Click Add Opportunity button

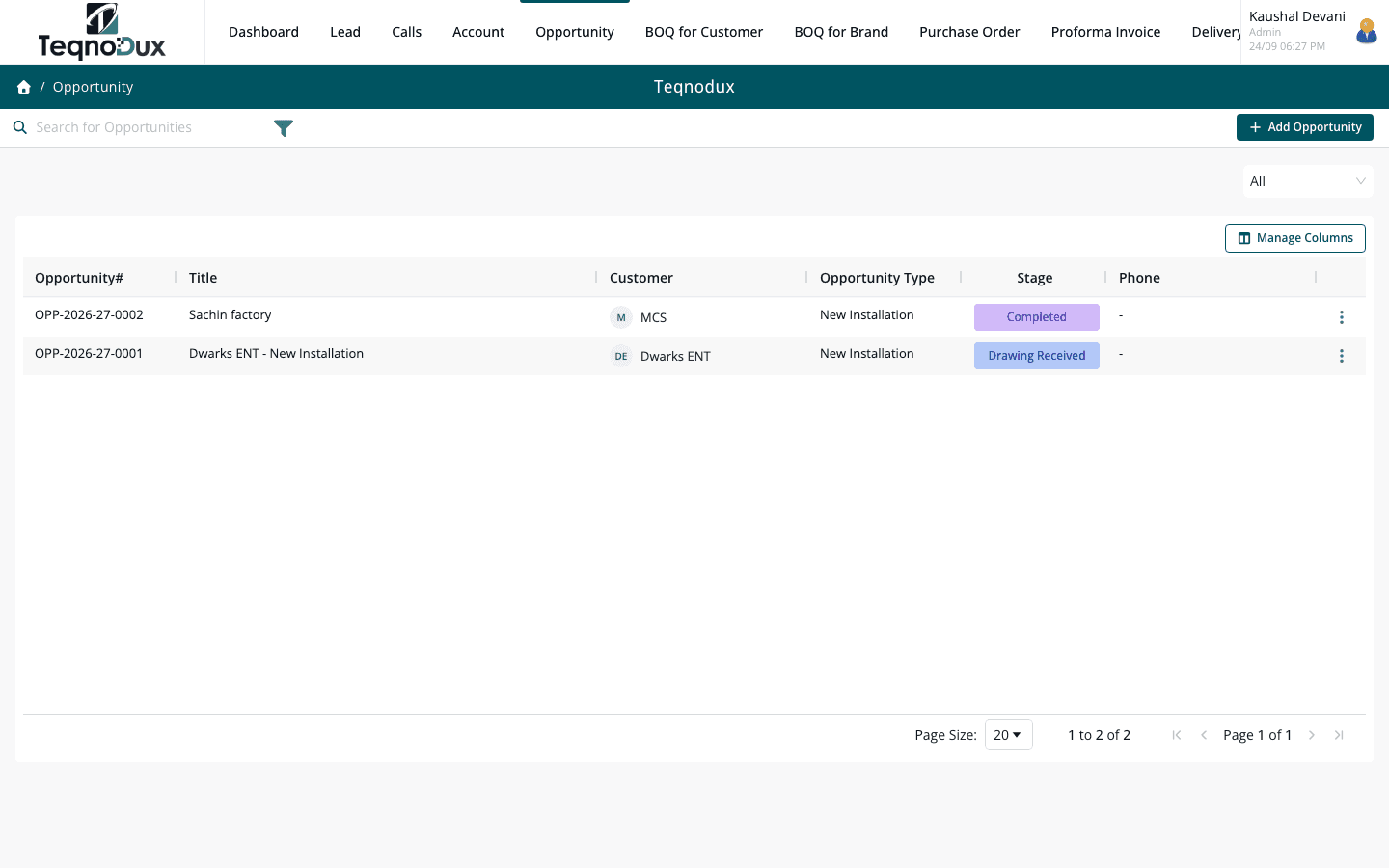coord(1305,127)
